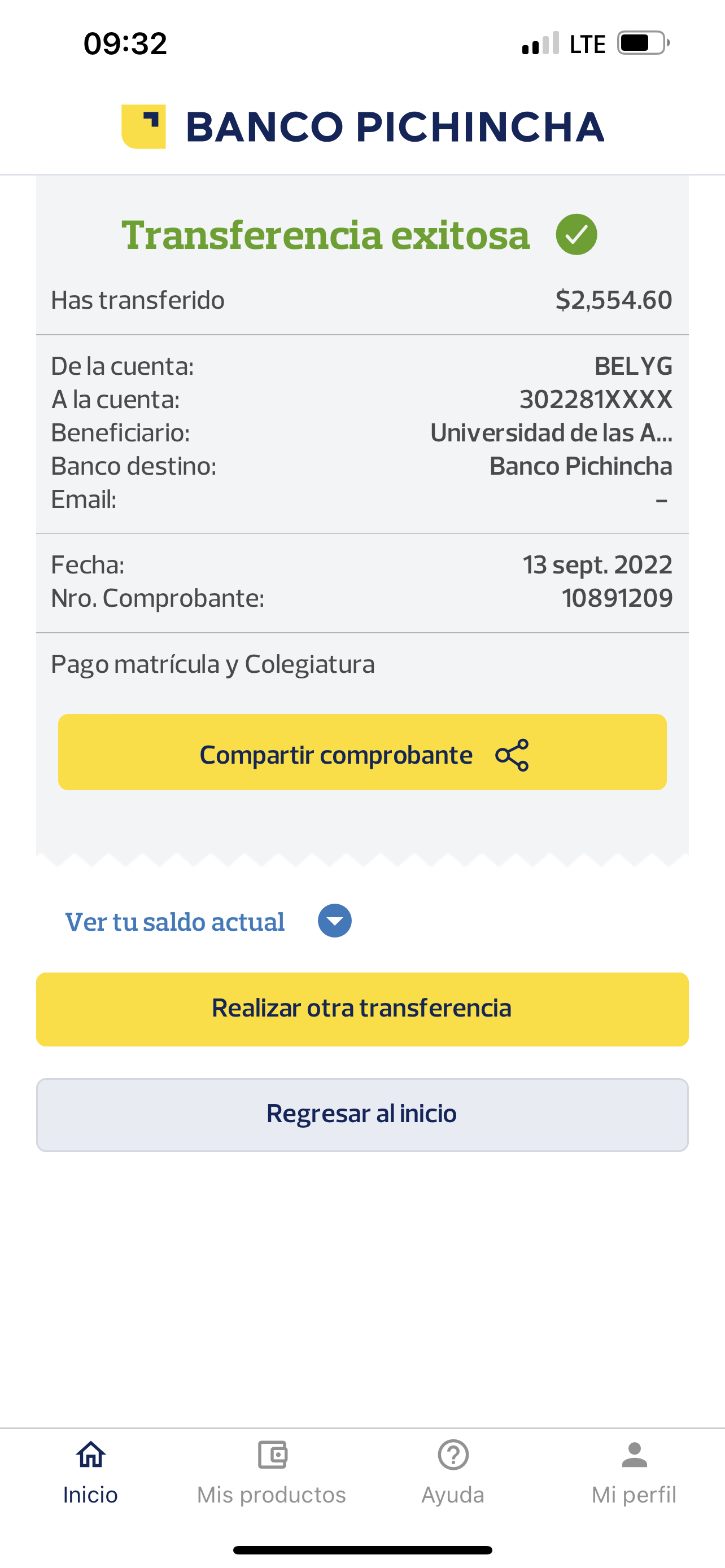Tap the cellular signal bars icon
The width and height of the screenshot is (725, 1568).
[540, 43]
